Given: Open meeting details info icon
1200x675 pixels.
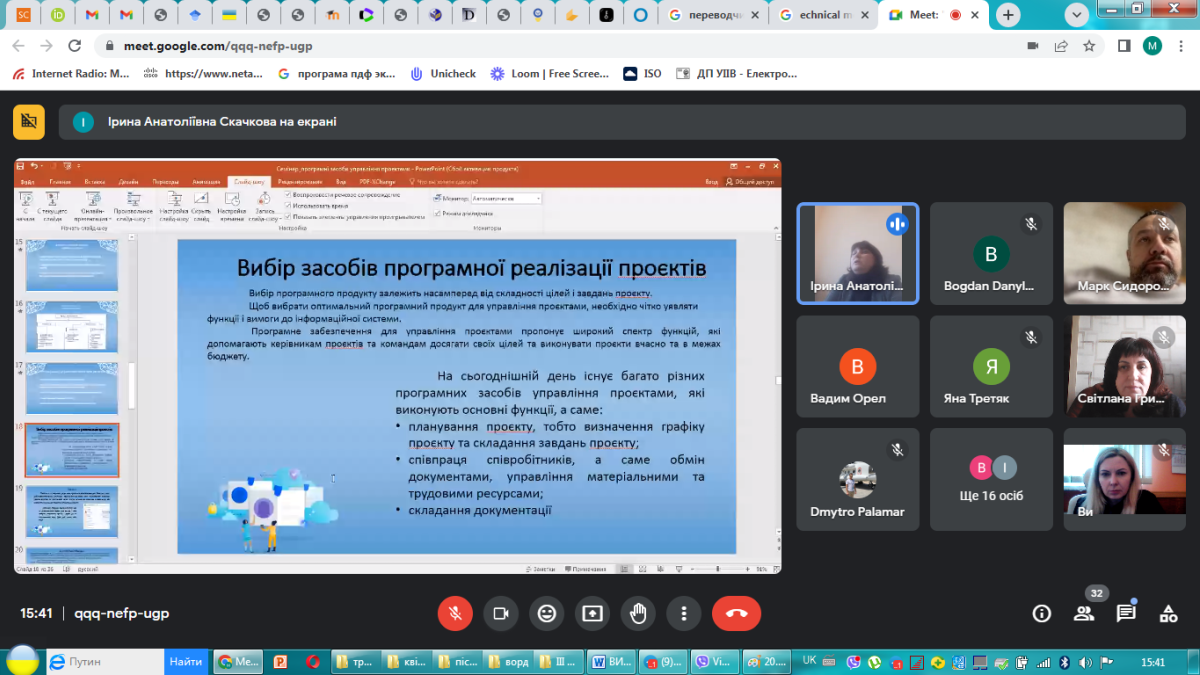Looking at the screenshot, I should coord(1042,613).
